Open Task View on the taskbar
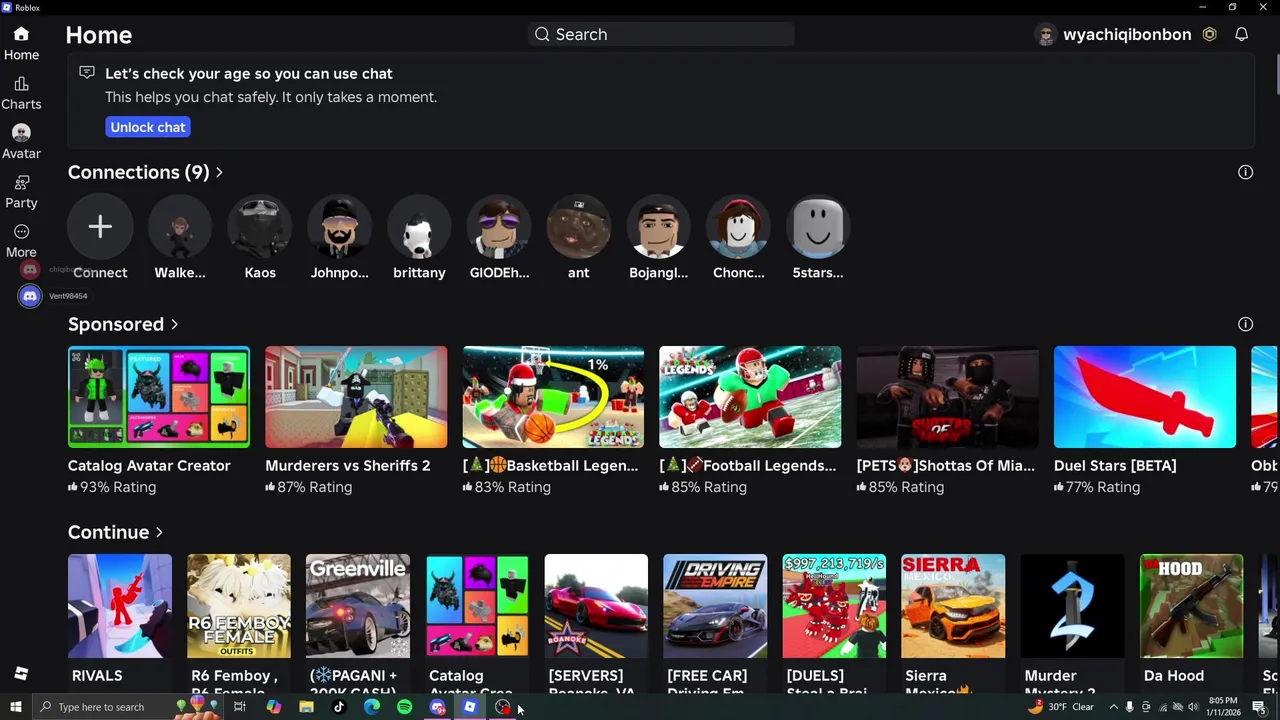 coord(240,707)
